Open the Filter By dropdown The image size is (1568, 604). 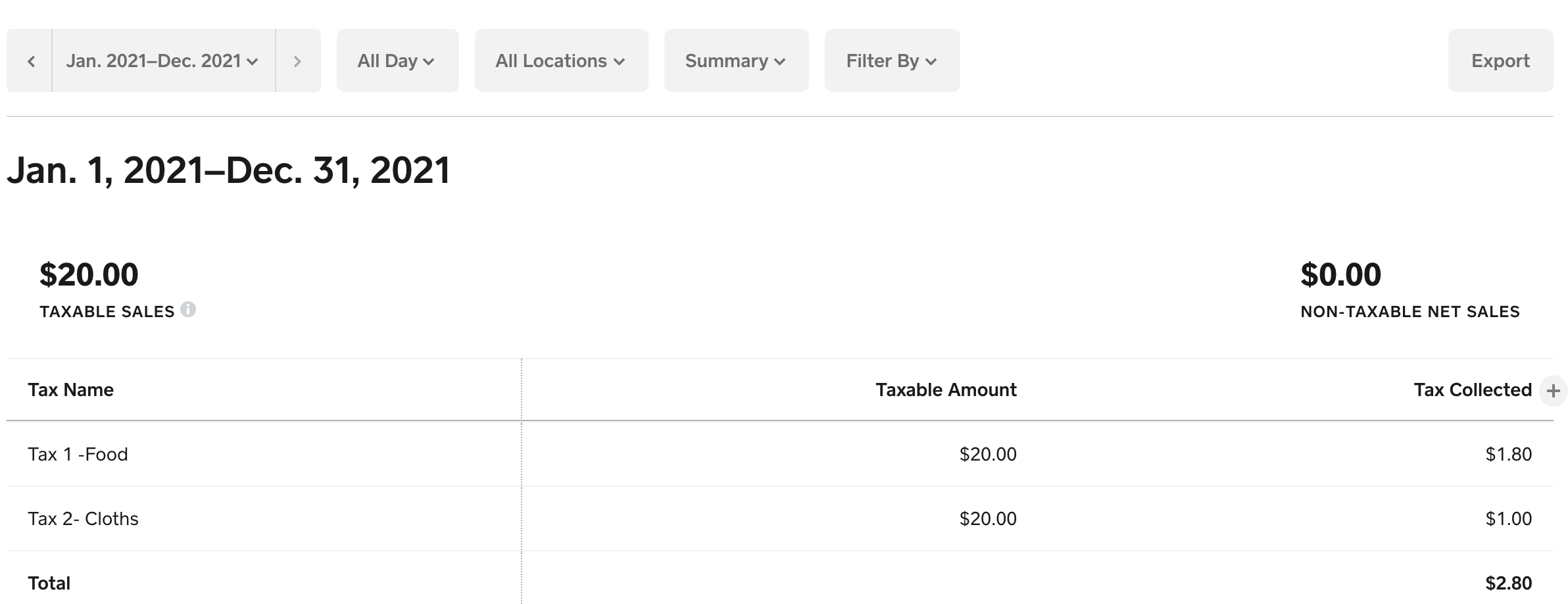click(x=891, y=61)
